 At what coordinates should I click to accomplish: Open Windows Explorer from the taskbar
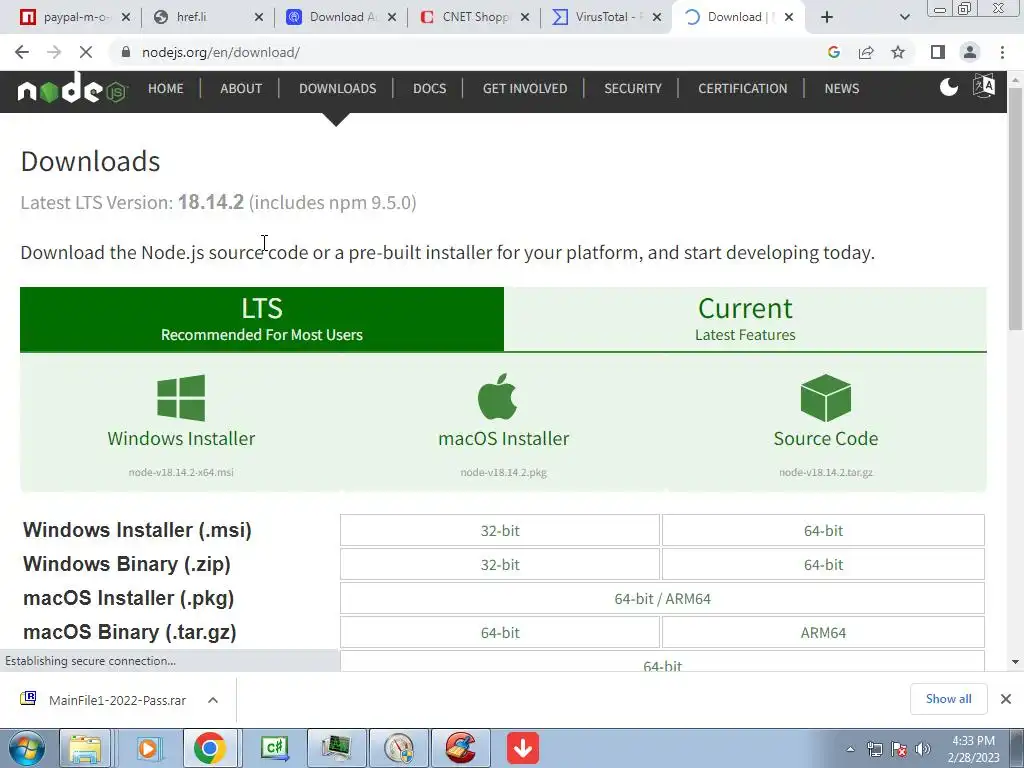[x=86, y=748]
